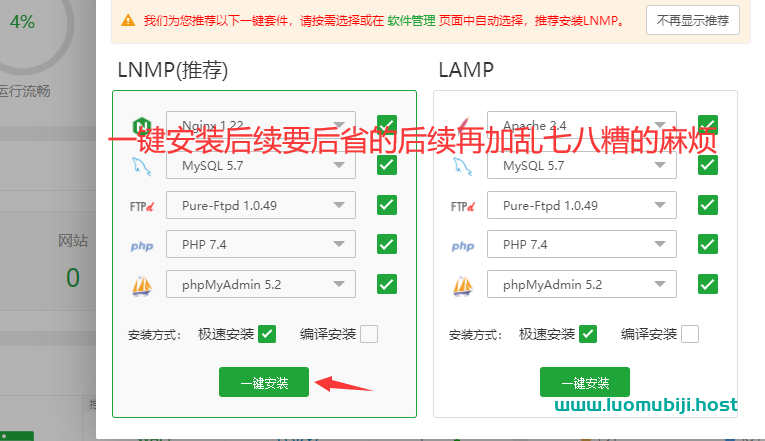Click 运行流畅 status text in background
The image size is (765, 441).
click(x=24, y=91)
